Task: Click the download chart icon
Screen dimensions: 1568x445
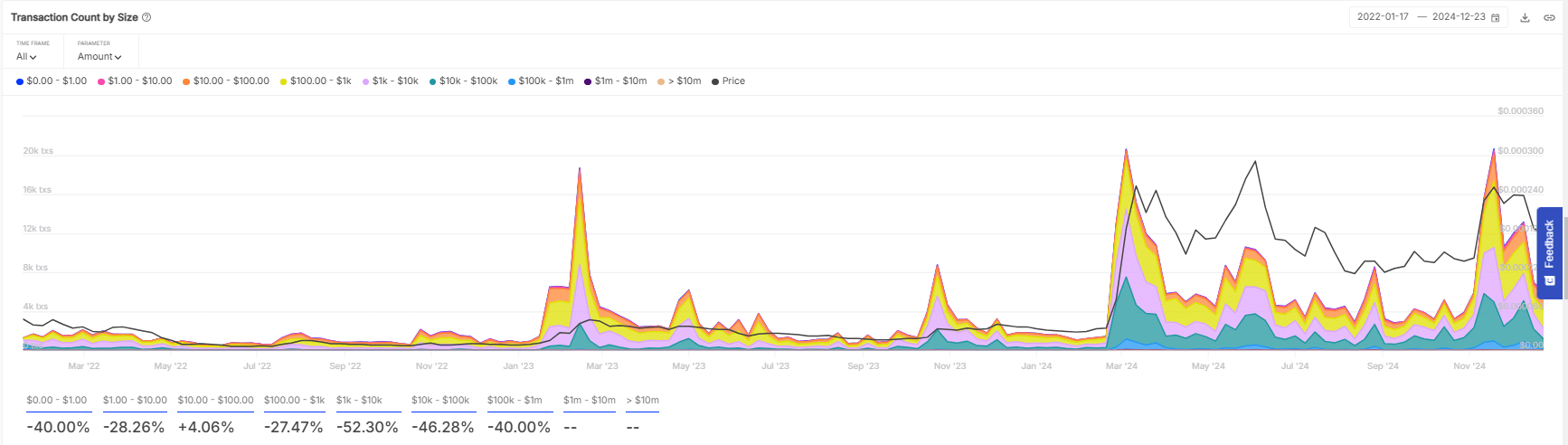Action: click(1525, 17)
